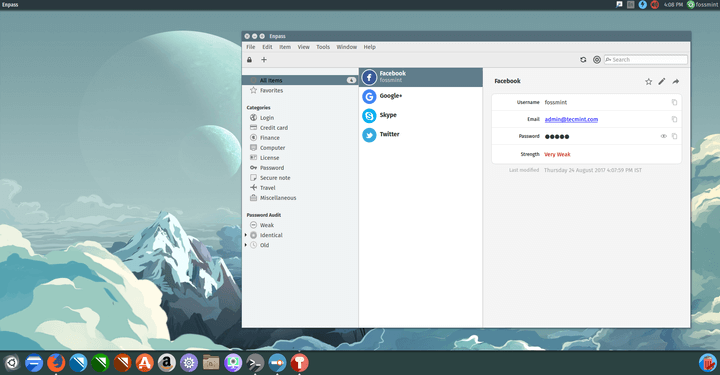Click the masked password dots

pos(557,137)
